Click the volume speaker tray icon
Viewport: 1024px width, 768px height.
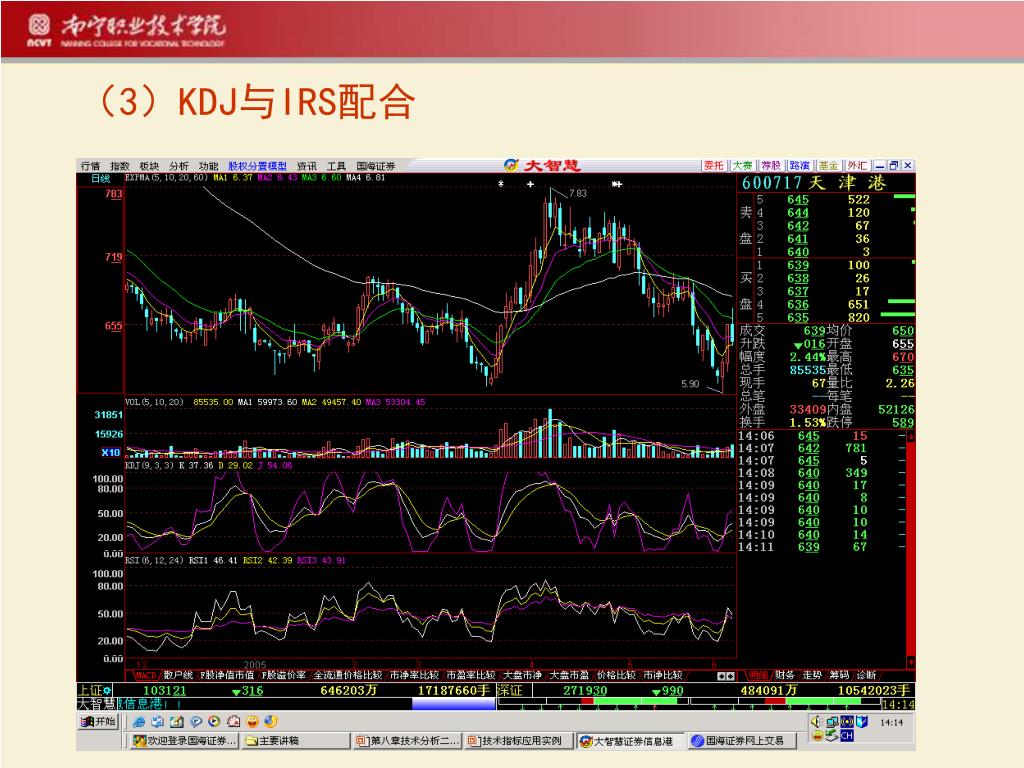tap(816, 722)
